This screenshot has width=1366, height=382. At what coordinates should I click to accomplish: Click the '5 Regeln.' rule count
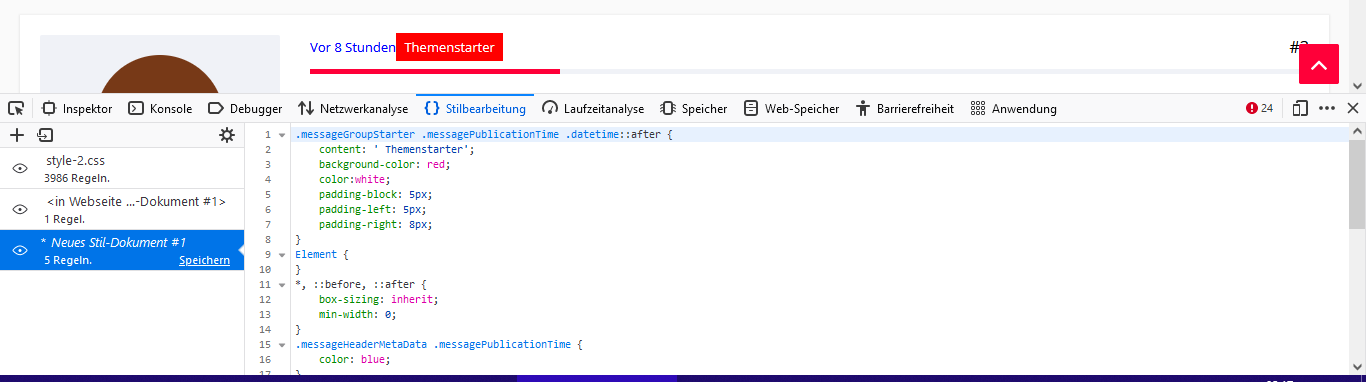tap(68, 260)
